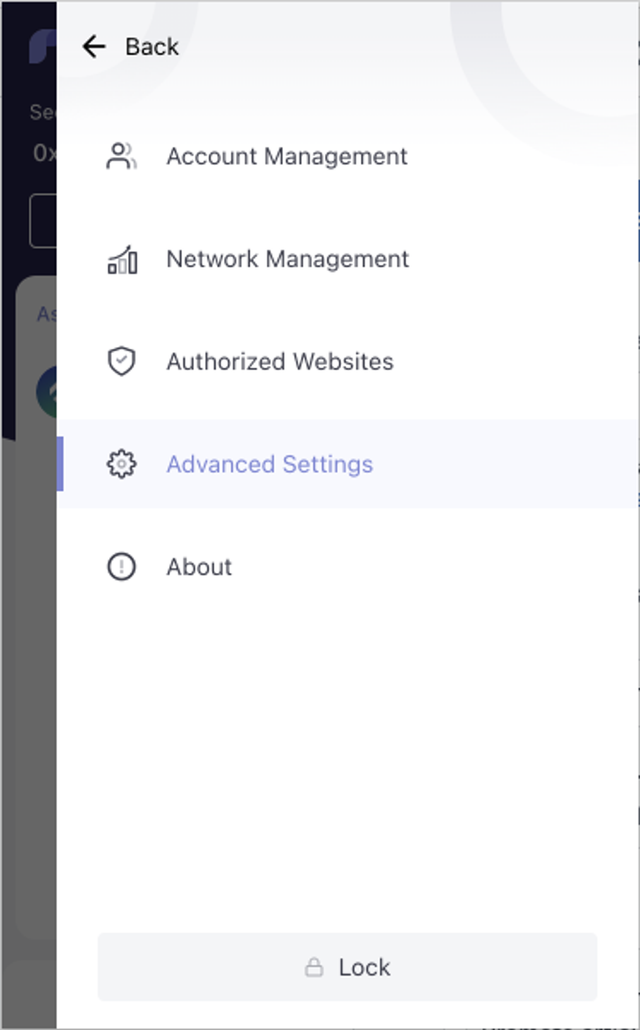Click the partially visible outlined button at left
640x1030 pixels.
point(42,221)
